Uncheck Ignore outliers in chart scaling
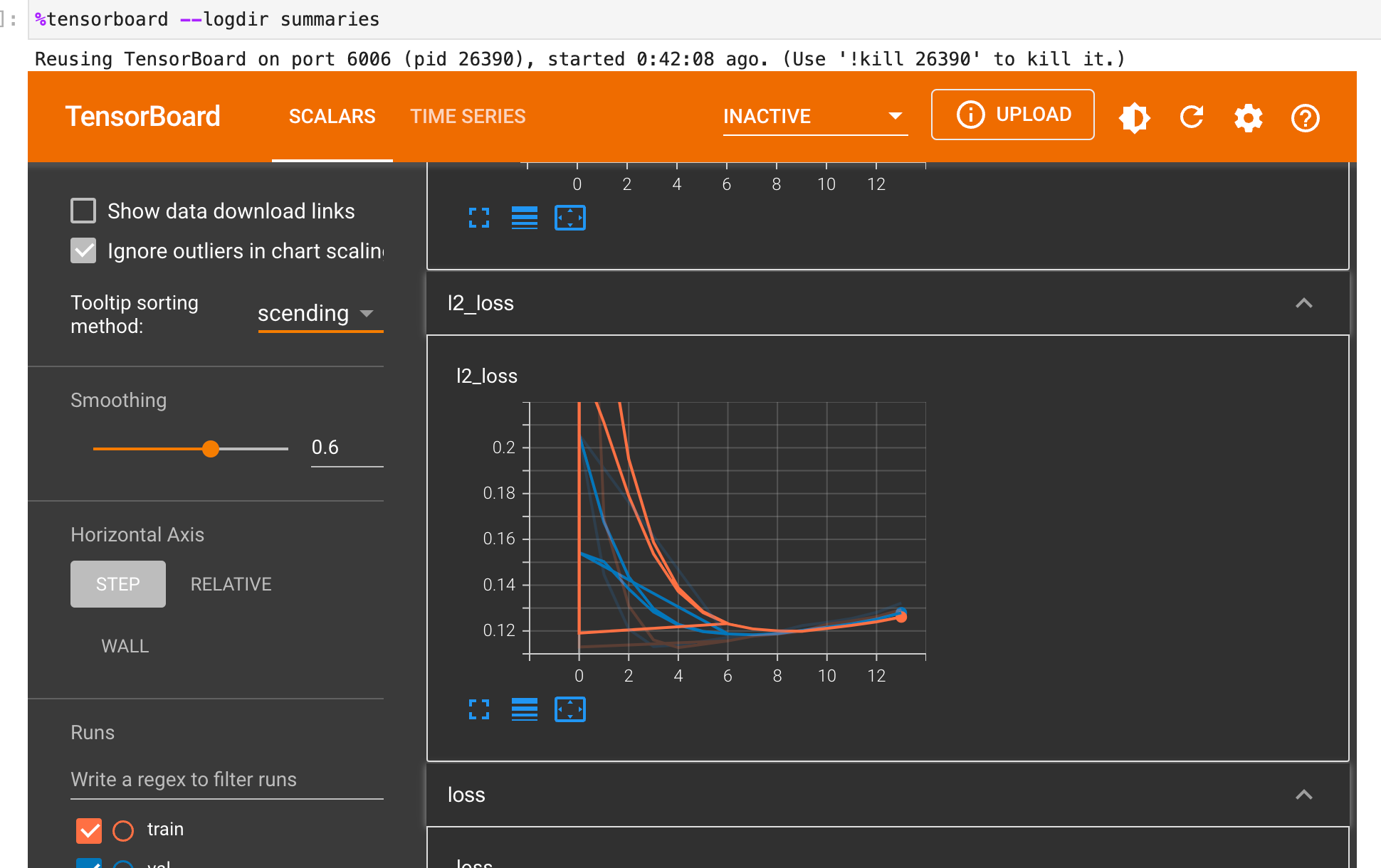This screenshot has height=868, width=1381. 83,250
